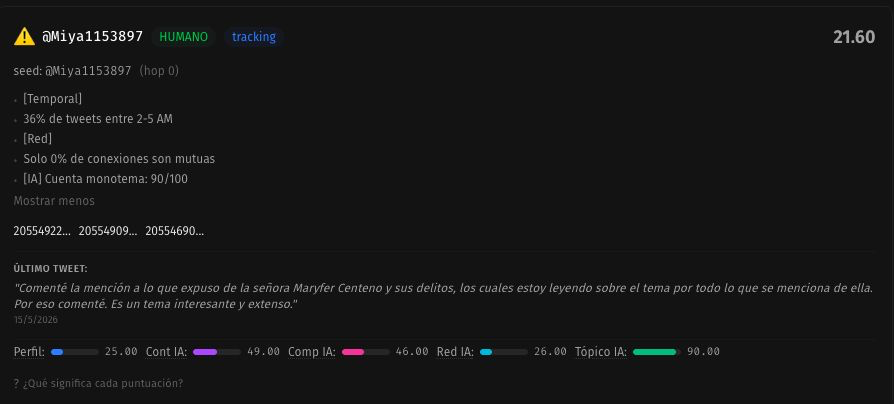Click the cyan Red IA score bar
The height and width of the screenshot is (404, 894).
[x=503, y=352]
